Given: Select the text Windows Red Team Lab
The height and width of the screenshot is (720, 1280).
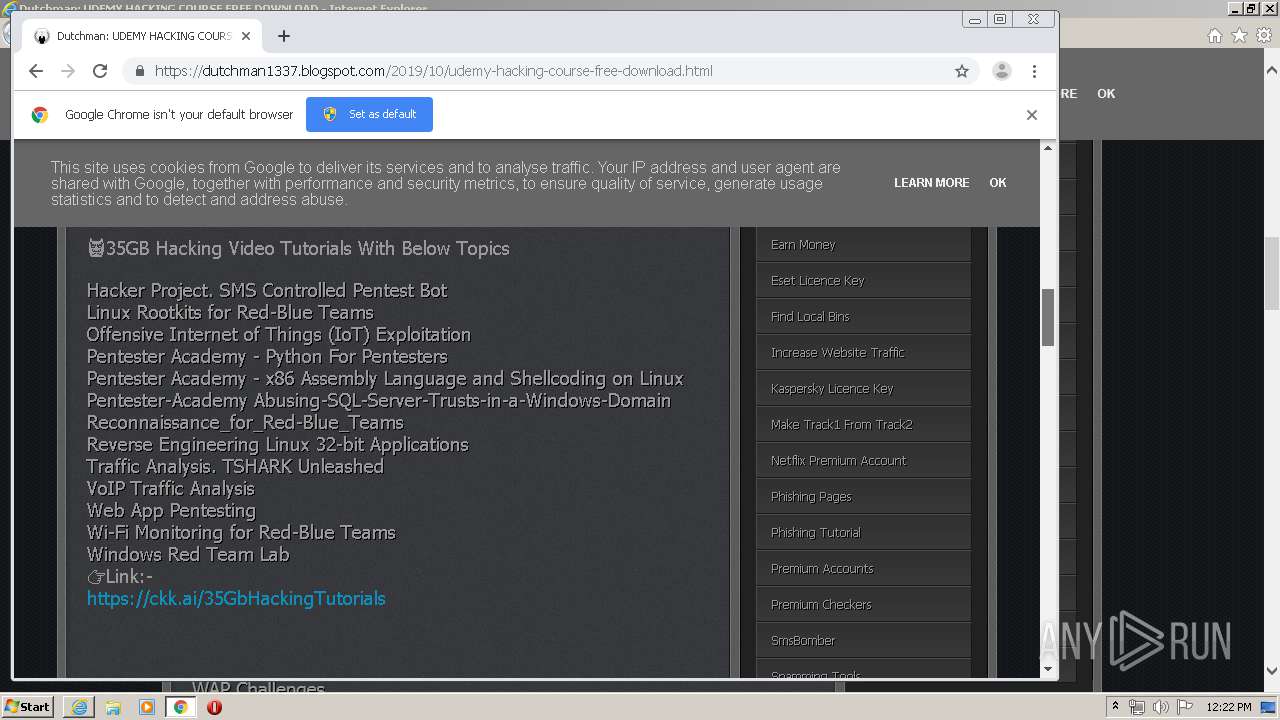Looking at the screenshot, I should pos(188,554).
